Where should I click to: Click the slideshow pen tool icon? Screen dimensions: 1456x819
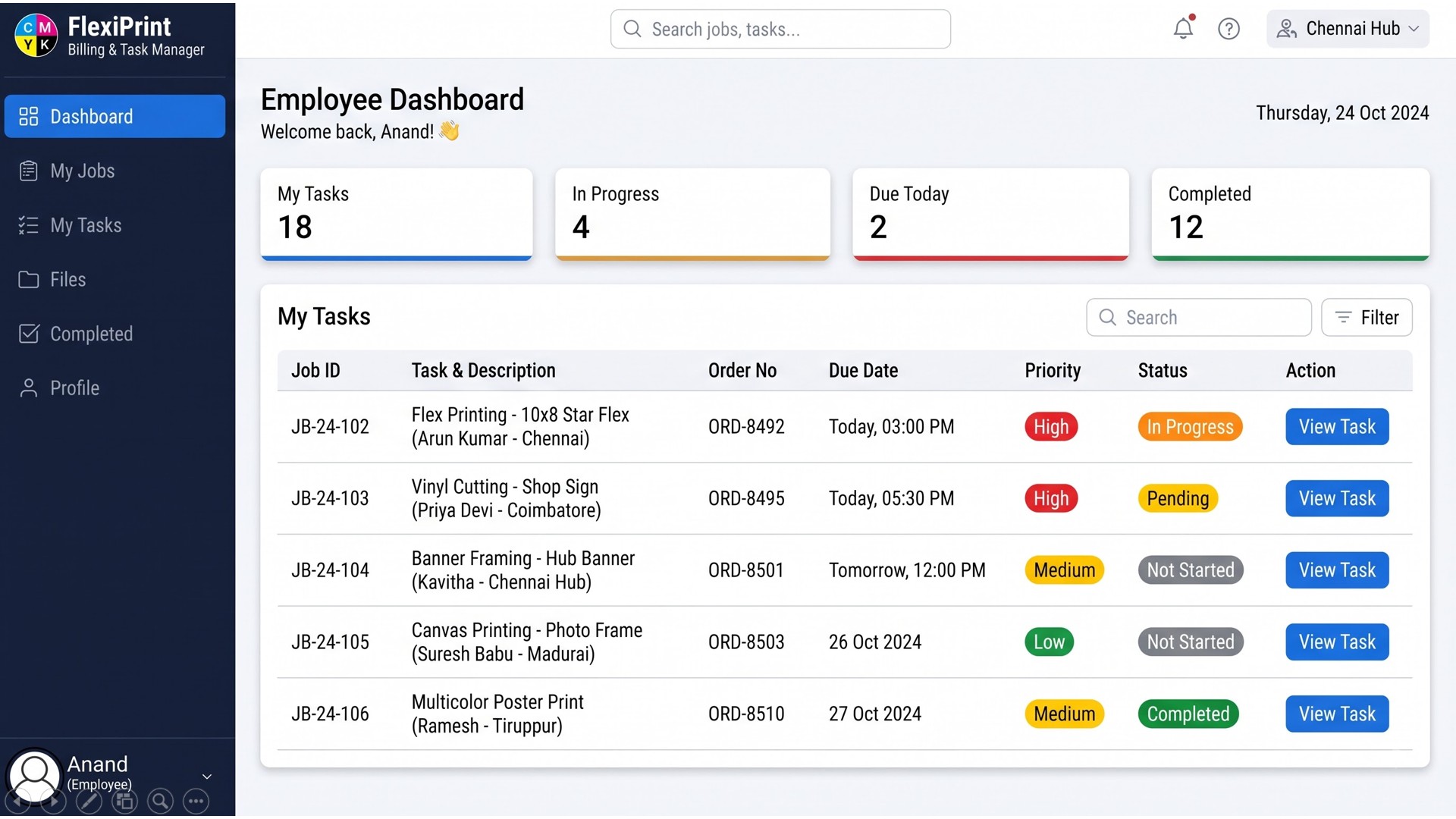[x=89, y=801]
